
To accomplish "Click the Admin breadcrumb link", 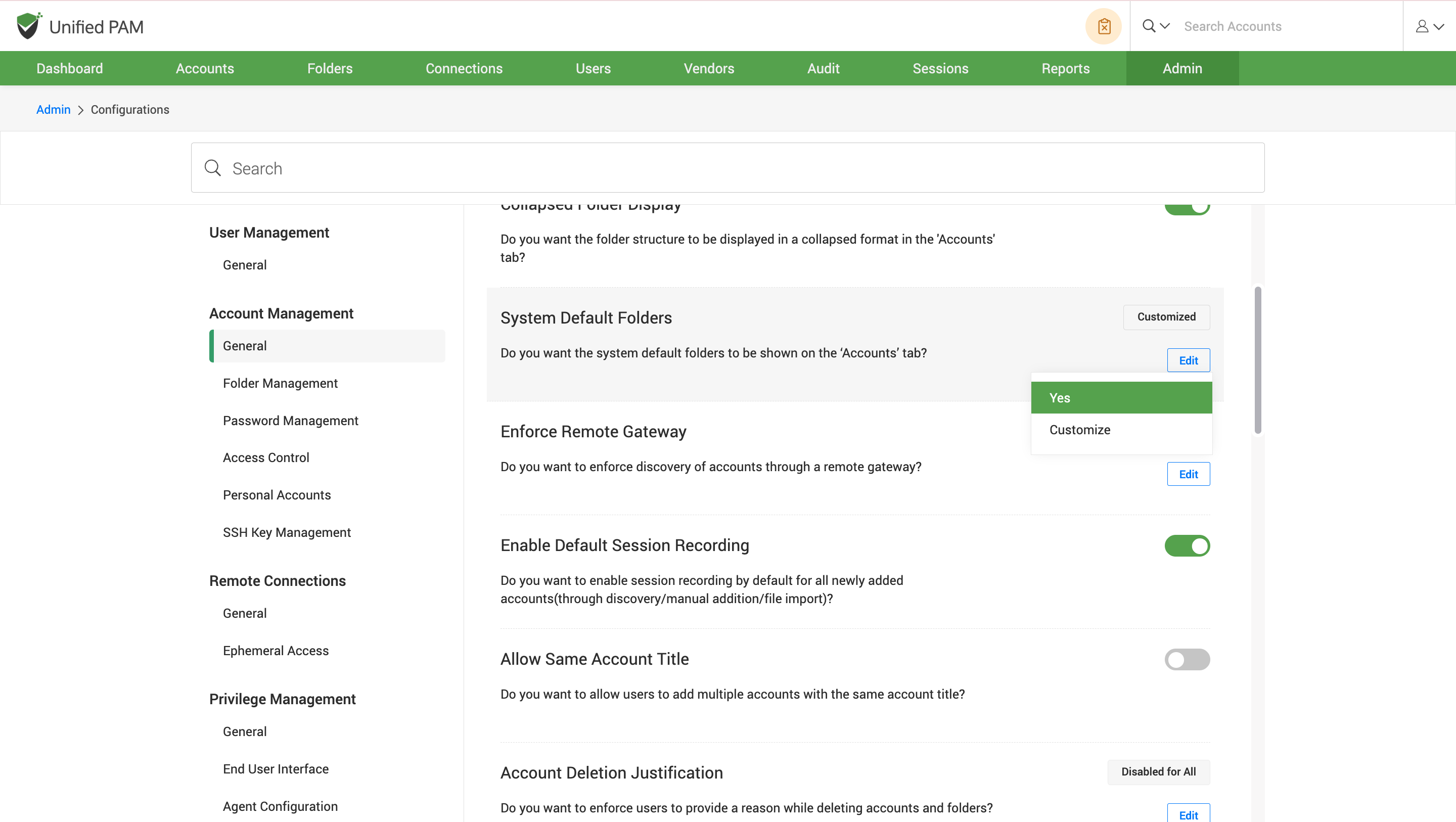I will (x=53, y=110).
